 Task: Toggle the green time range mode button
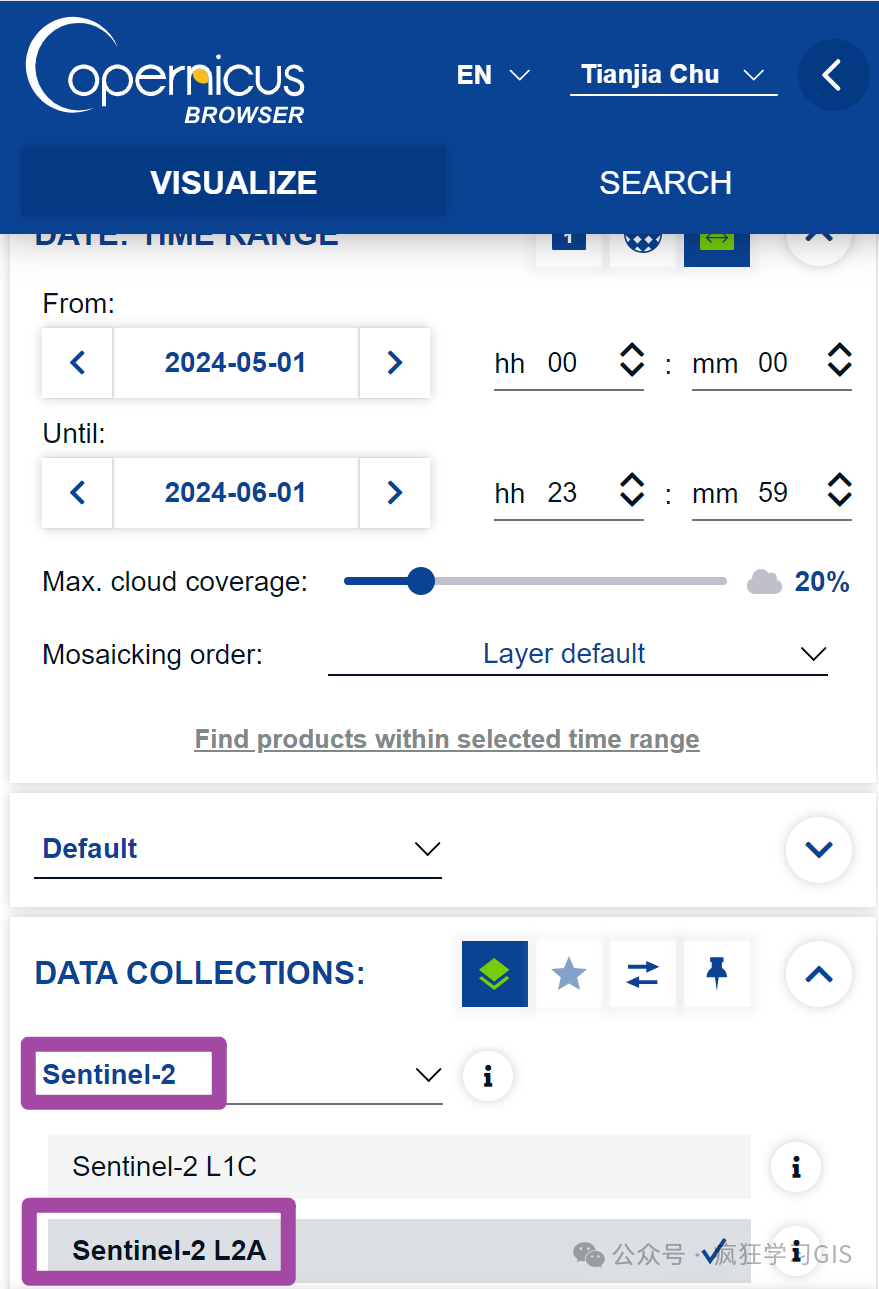pyautogui.click(x=716, y=243)
